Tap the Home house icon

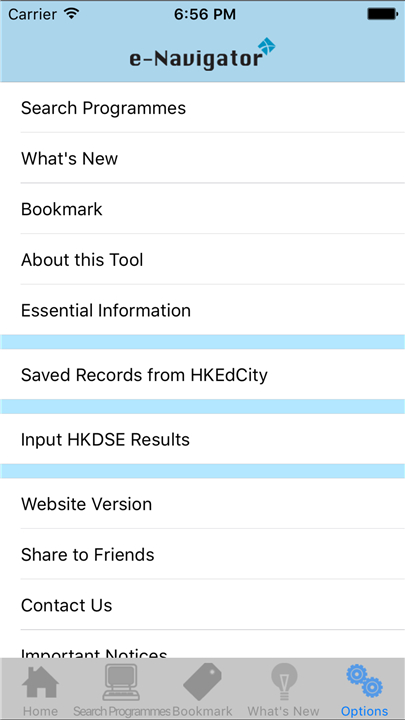40,682
